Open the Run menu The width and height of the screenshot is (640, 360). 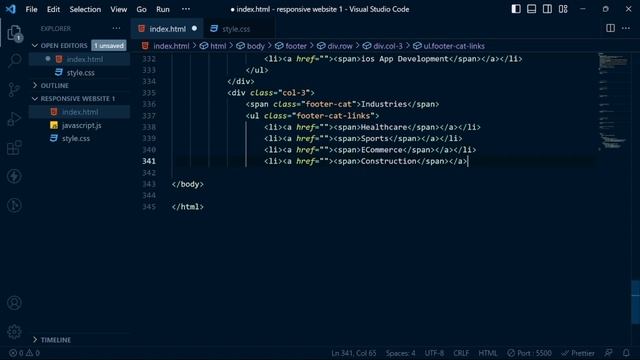pos(163,9)
